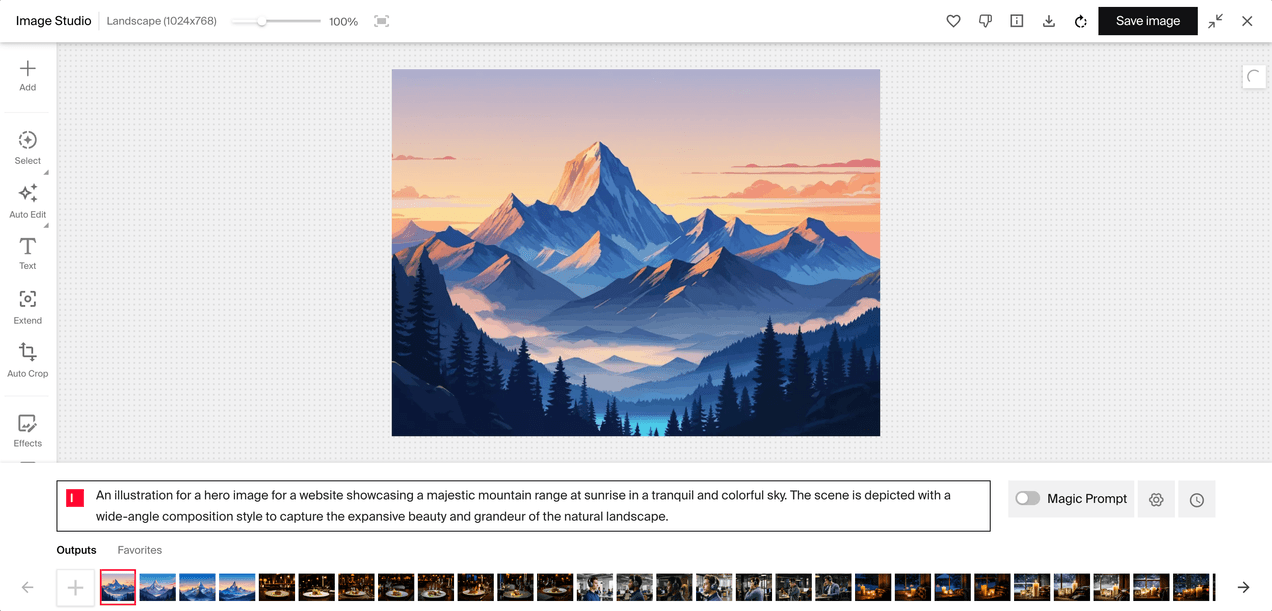Image resolution: width=1272 pixels, height=611 pixels.
Task: Click the Add tool in the sidebar
Action: [27, 73]
